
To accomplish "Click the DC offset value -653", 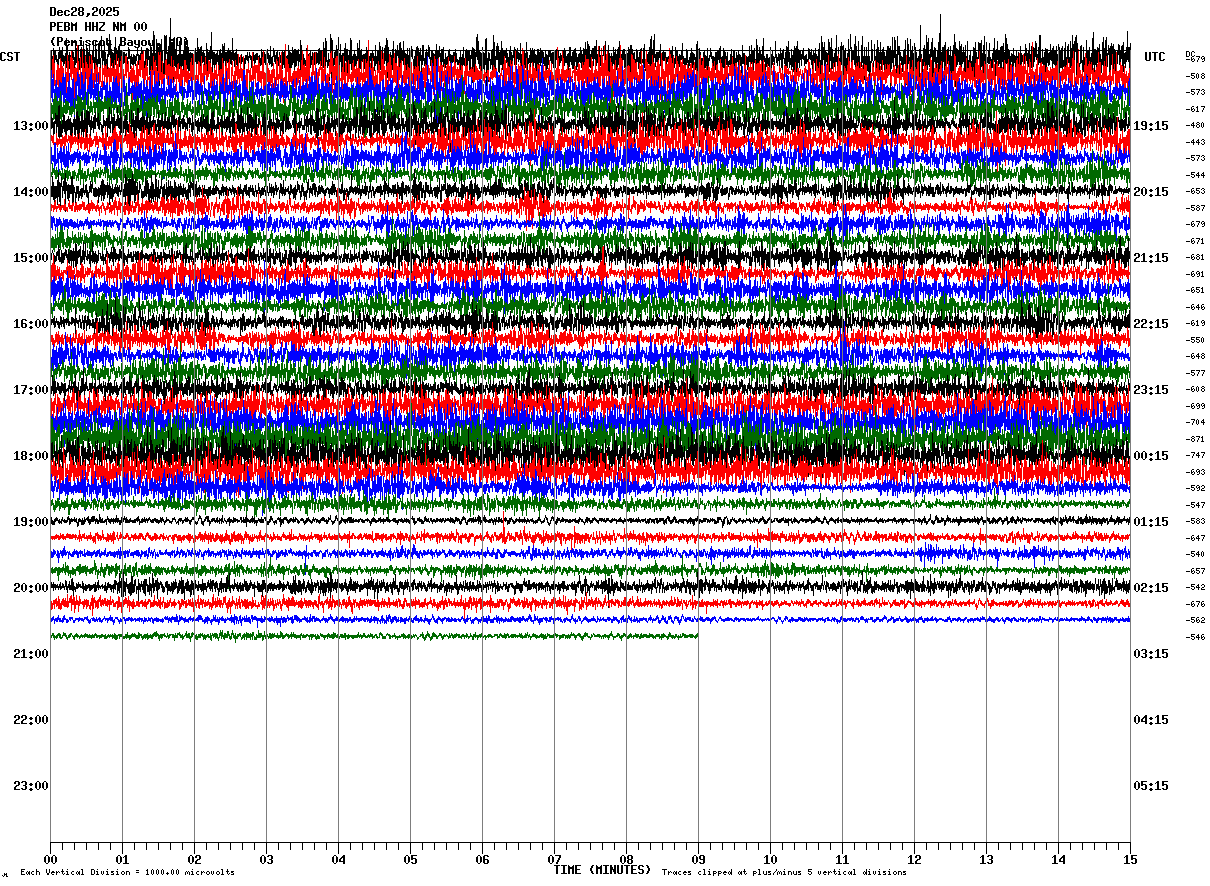I will click(1195, 191).
